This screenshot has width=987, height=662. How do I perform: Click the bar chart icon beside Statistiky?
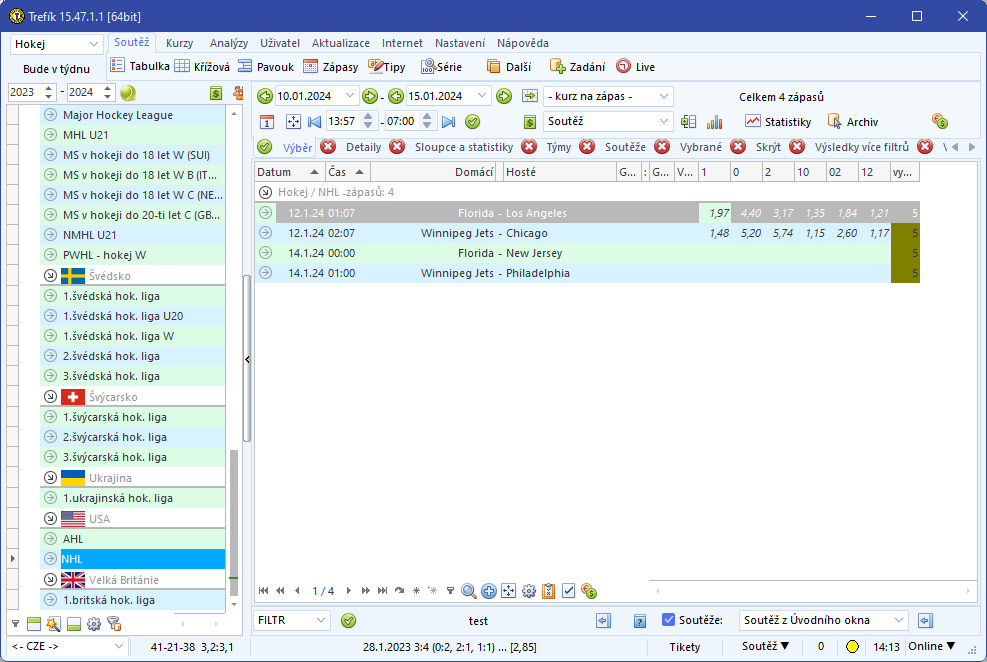click(714, 121)
